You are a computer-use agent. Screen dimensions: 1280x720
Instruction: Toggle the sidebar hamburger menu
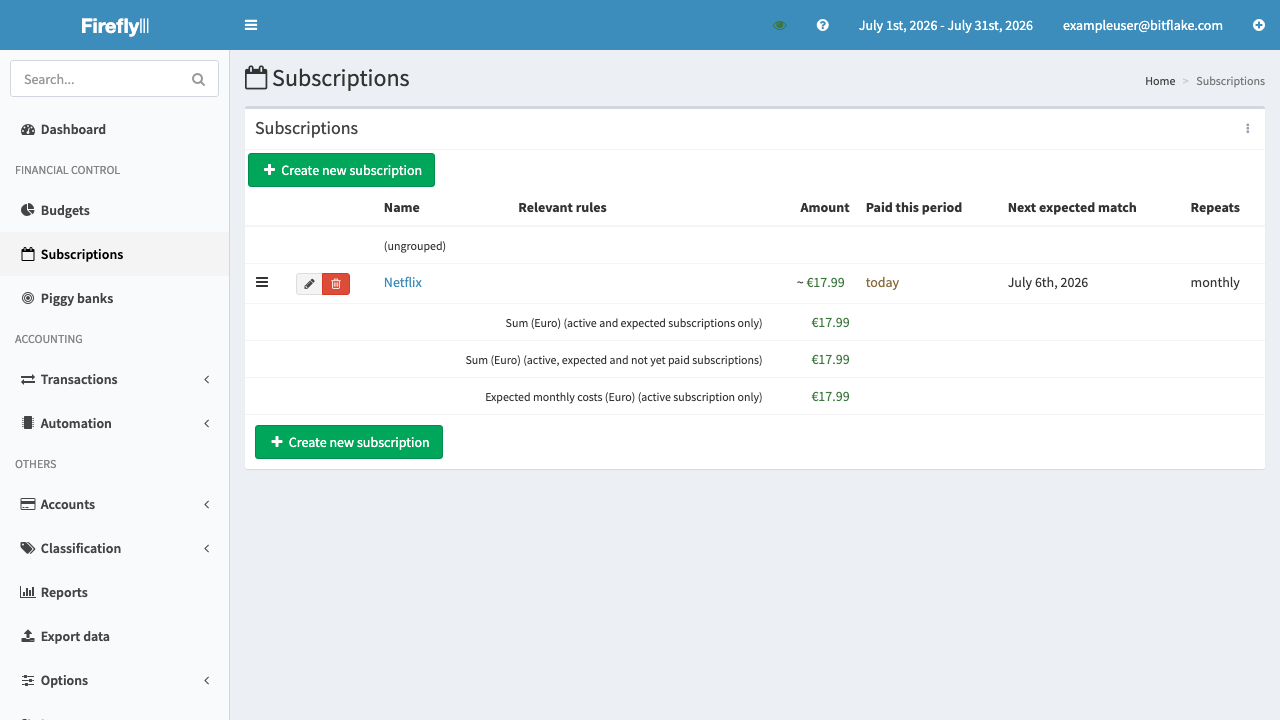(x=251, y=25)
